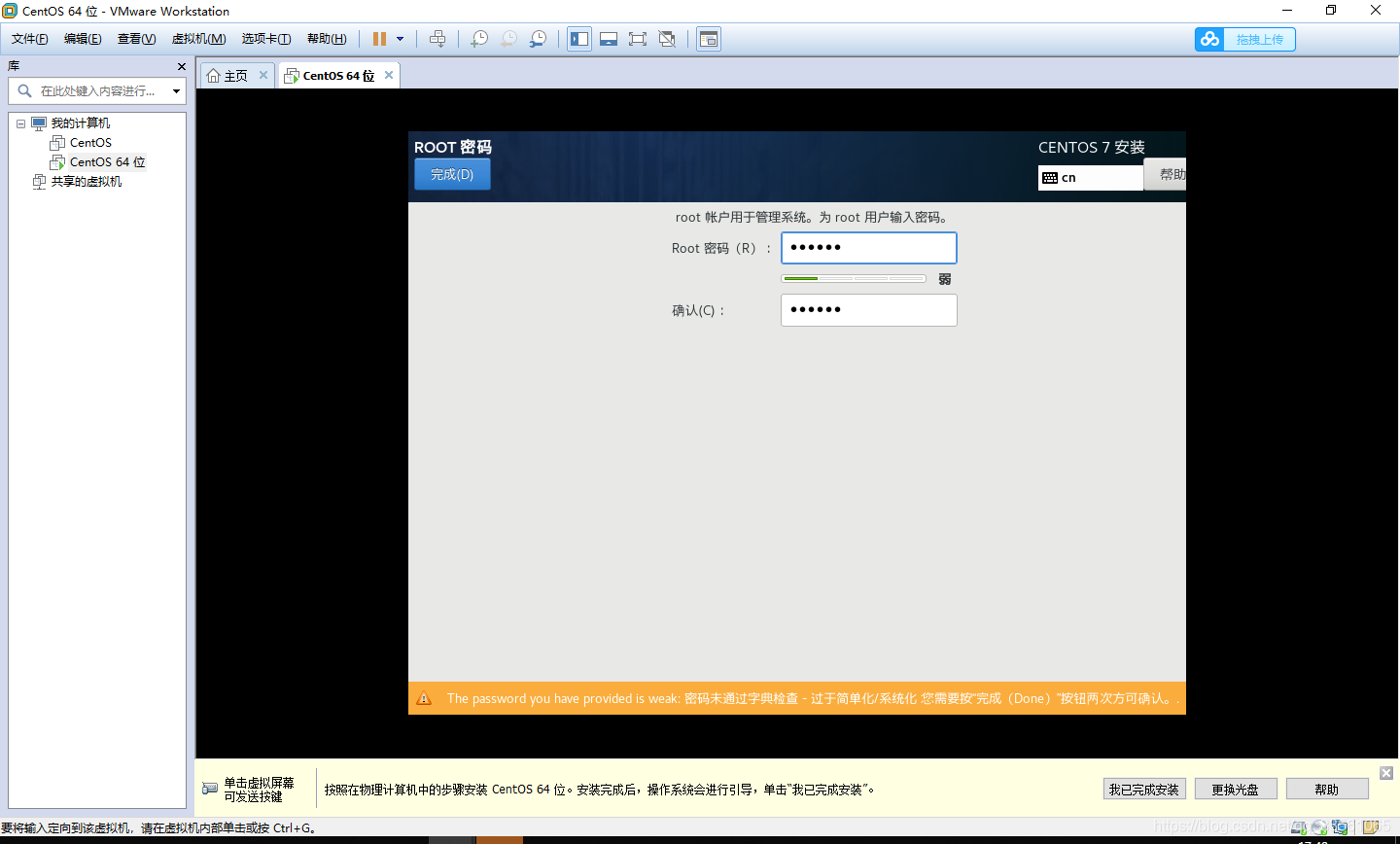Switch to Unity mode
Screen dimensions: 1400x844
point(667,39)
